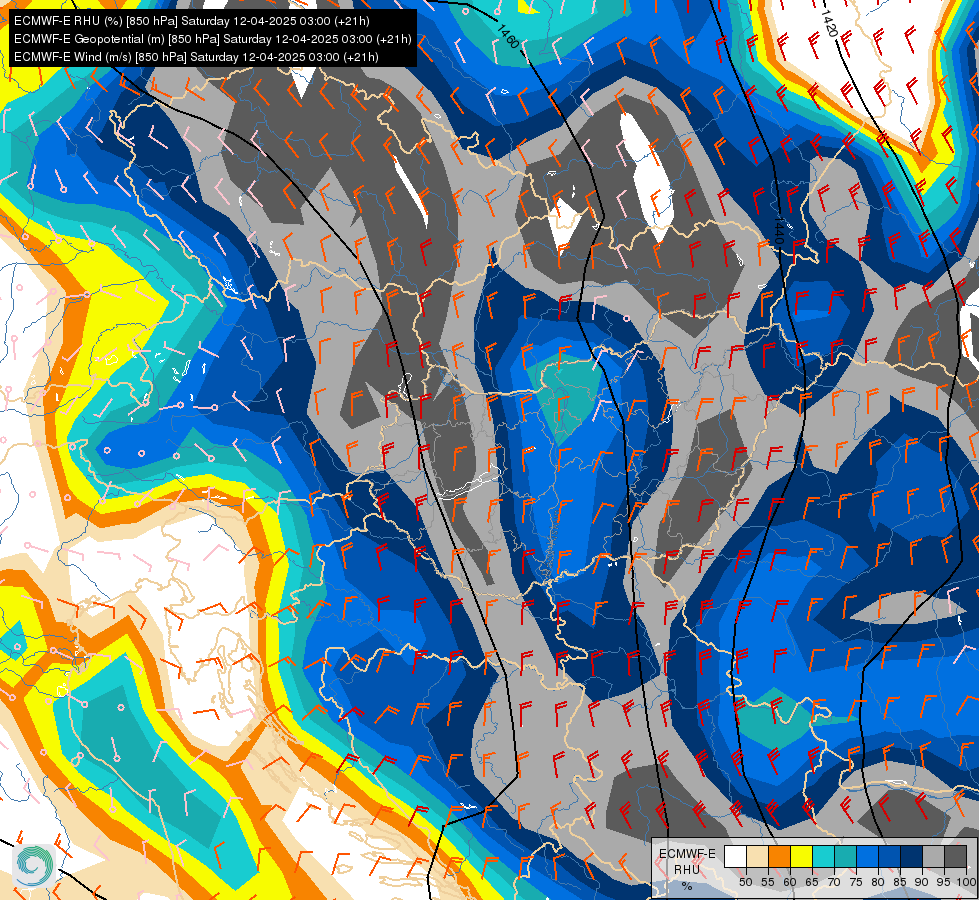979x900 pixels.
Task: Click the legend tick label 90
Action: [x=922, y=882]
